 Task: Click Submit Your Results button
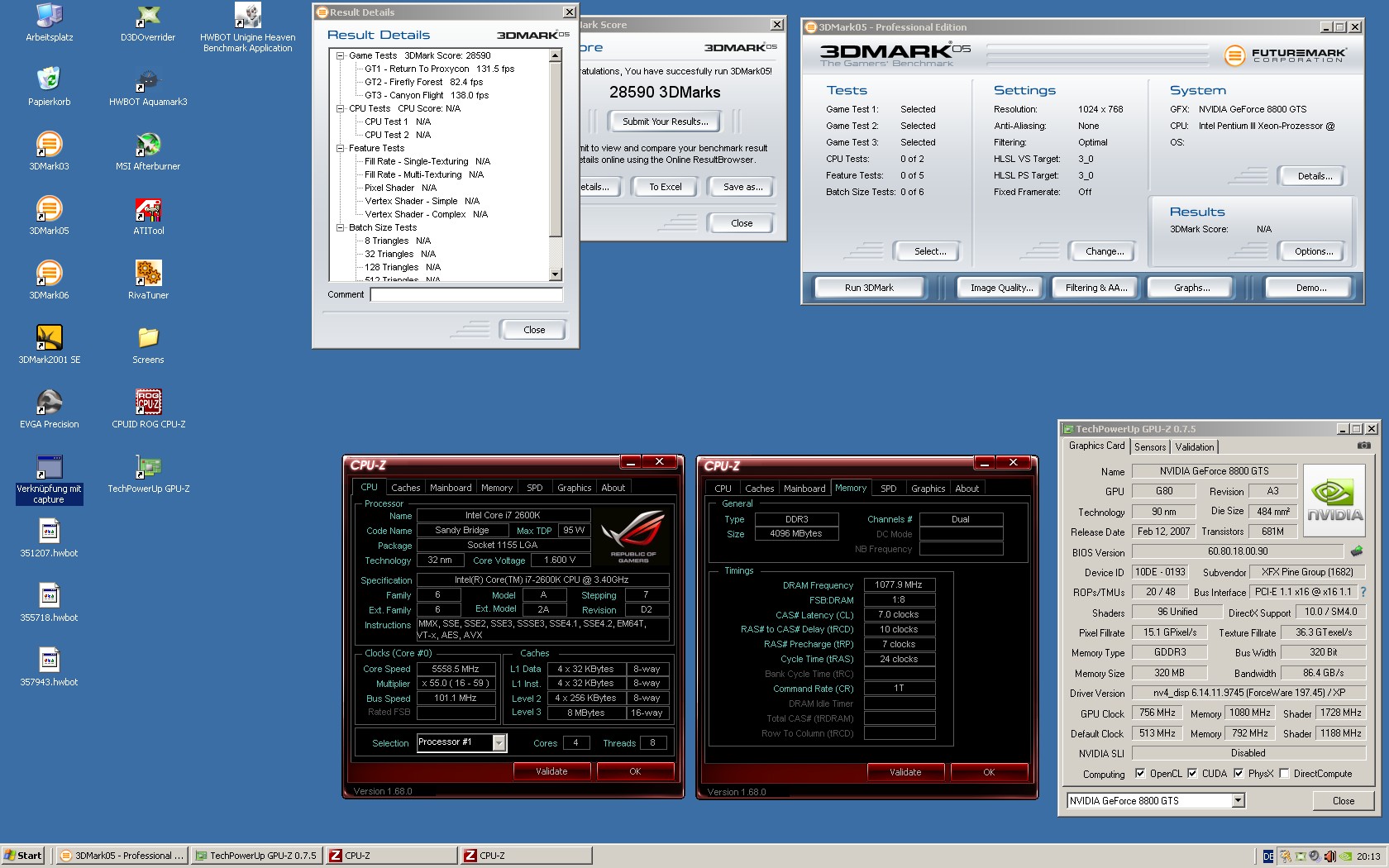(x=666, y=122)
